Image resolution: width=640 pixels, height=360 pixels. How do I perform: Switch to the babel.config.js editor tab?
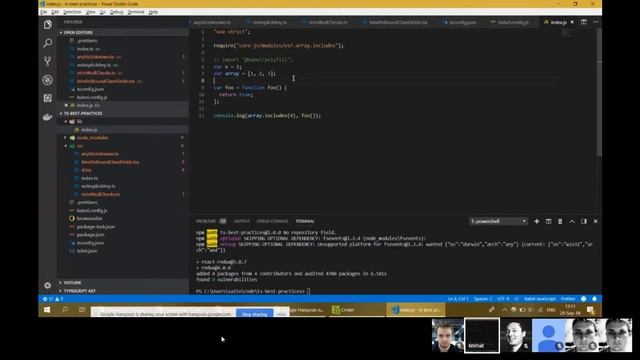(x=513, y=22)
